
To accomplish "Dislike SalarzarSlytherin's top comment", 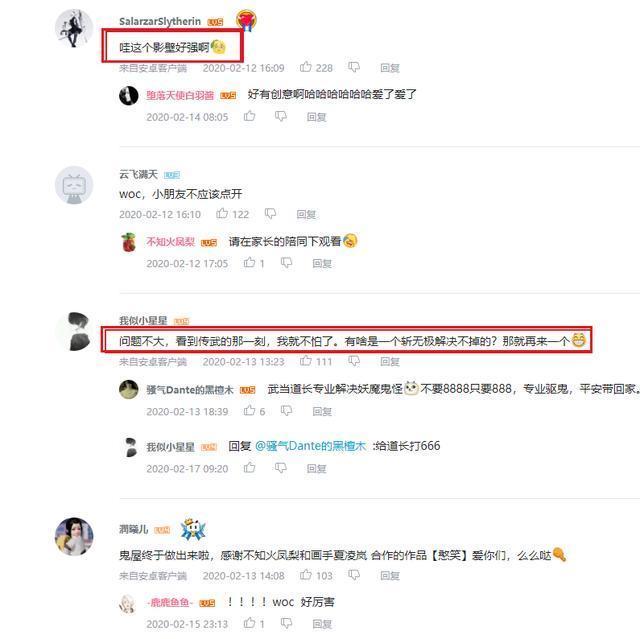I will point(354,67).
